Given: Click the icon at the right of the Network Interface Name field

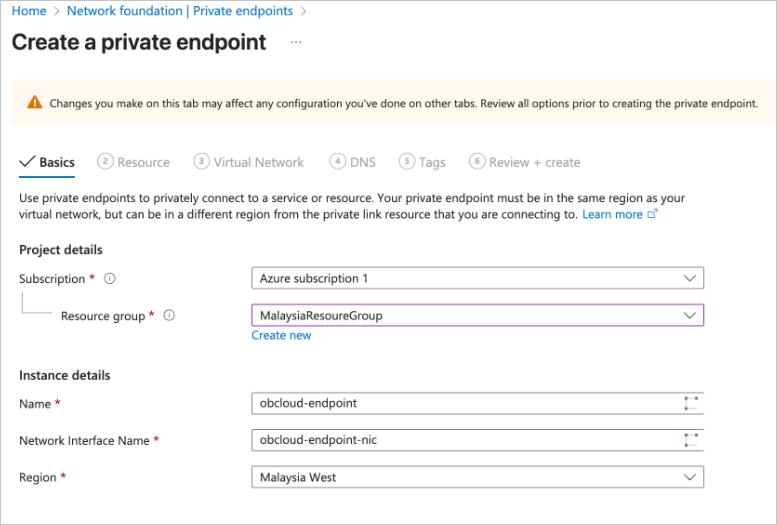Looking at the screenshot, I should (x=690, y=441).
